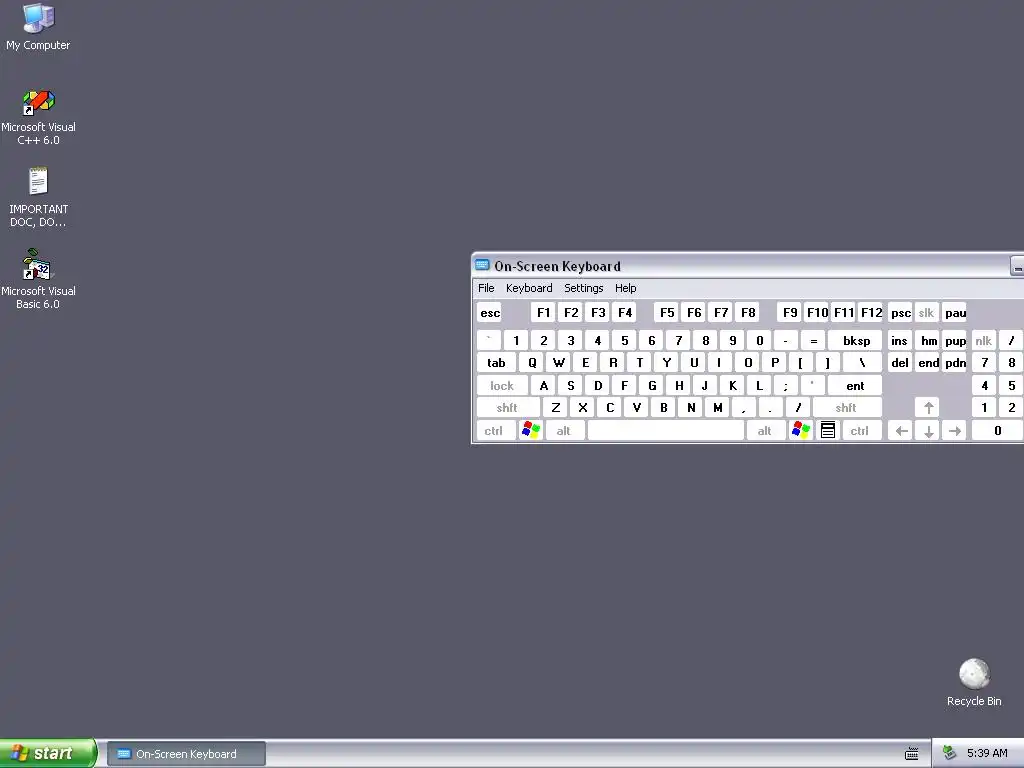Open the Help menu

click(626, 288)
